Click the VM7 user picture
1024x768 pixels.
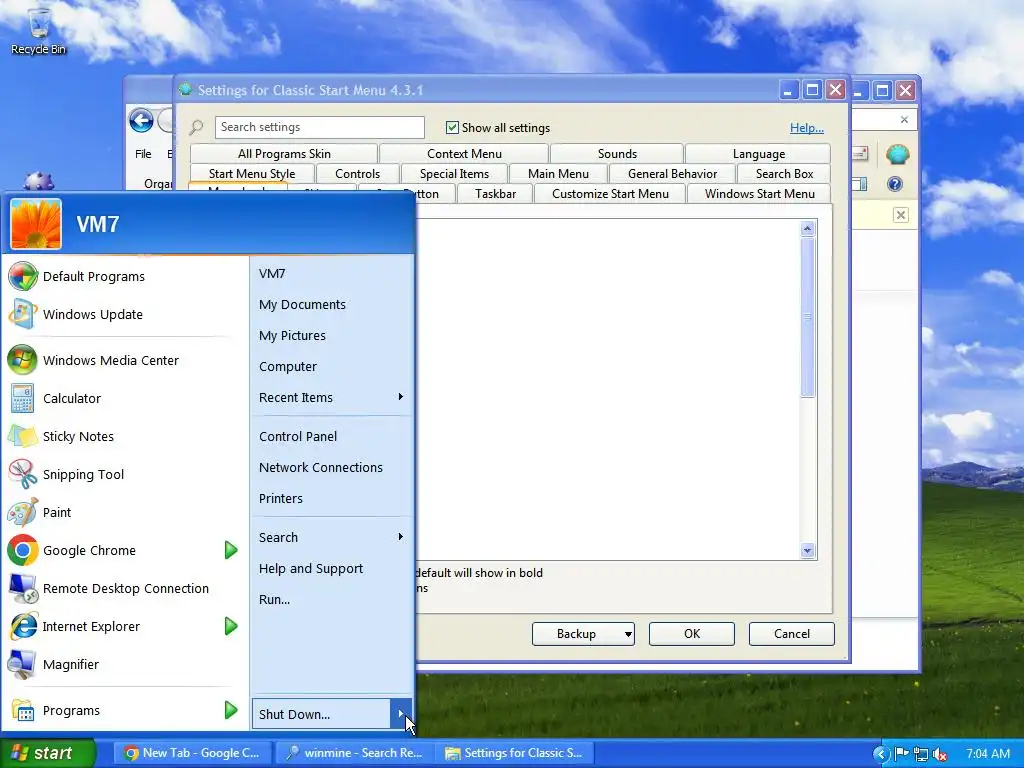36,224
